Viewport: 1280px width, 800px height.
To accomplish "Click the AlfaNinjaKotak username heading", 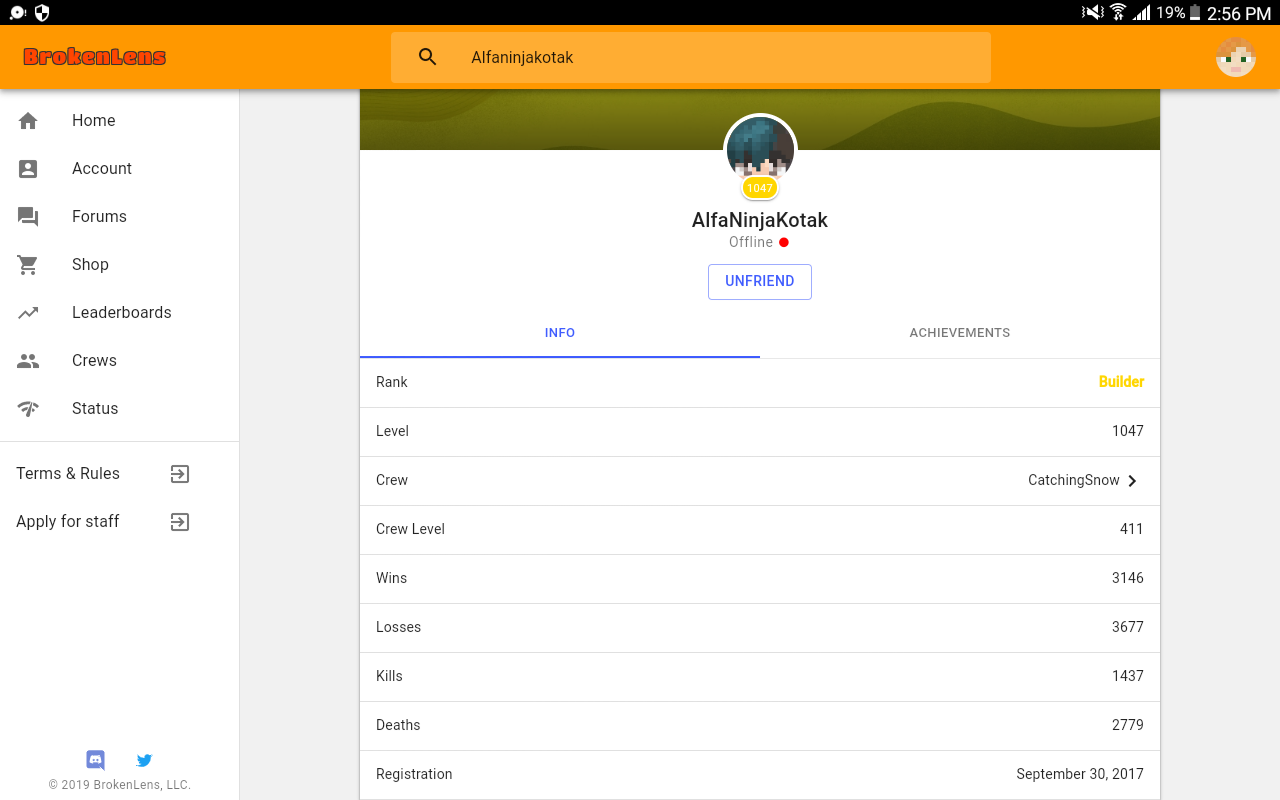I will (x=760, y=220).
